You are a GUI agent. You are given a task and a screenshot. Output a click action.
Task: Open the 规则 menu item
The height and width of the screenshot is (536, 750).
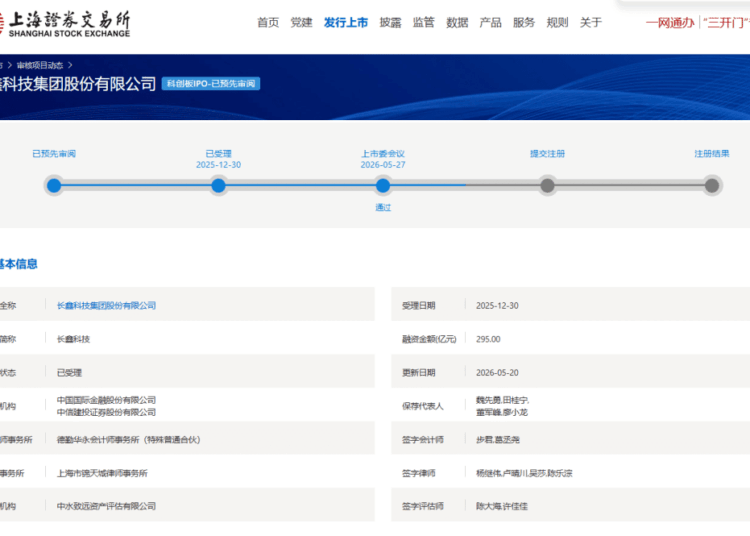pos(557,22)
